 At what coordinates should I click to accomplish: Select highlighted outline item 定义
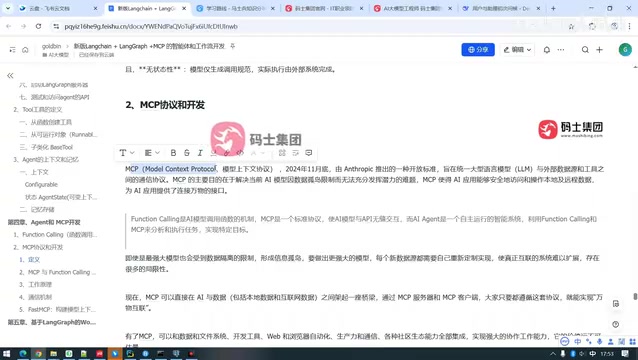(29, 260)
